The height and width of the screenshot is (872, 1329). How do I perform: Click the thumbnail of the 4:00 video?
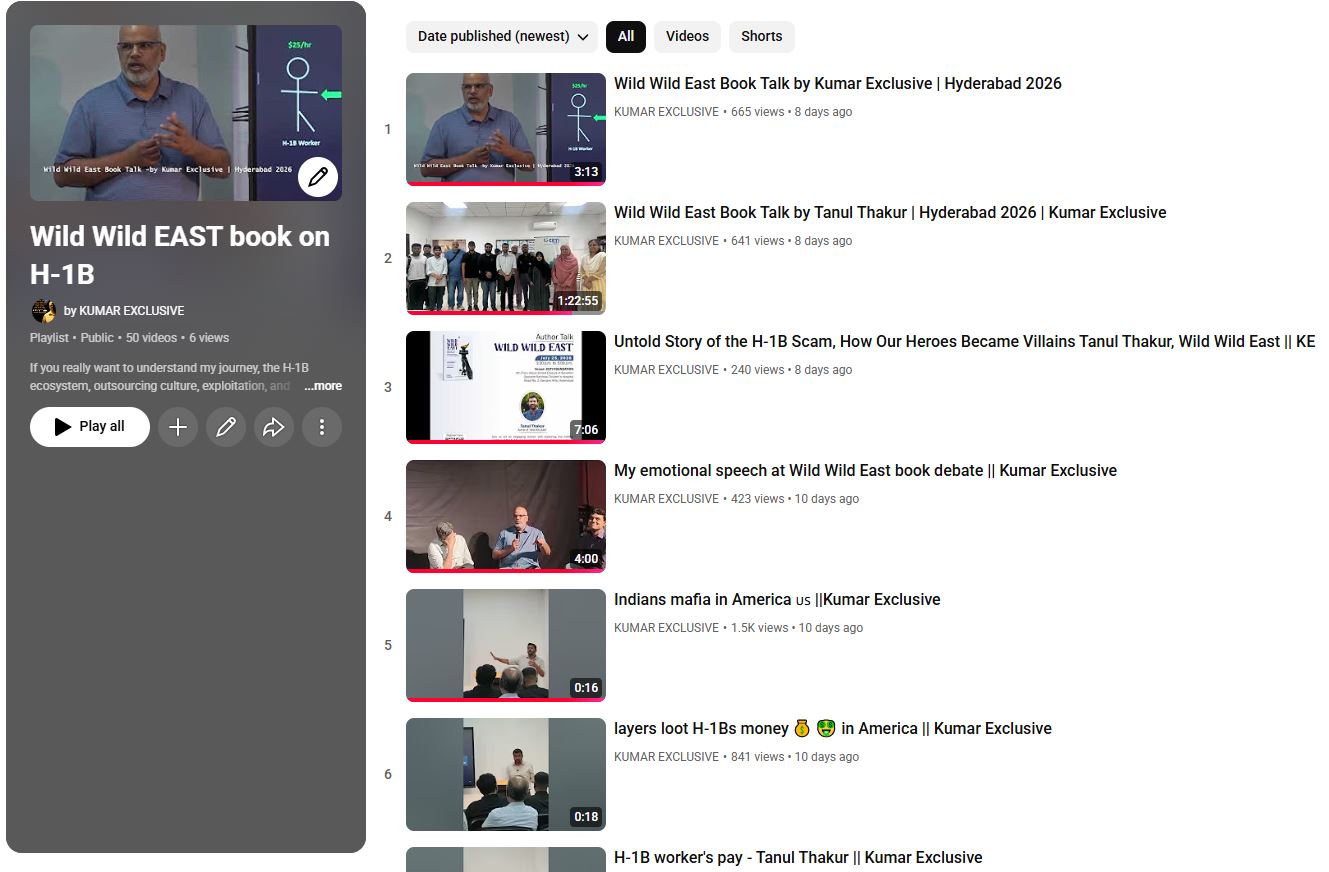tap(506, 516)
